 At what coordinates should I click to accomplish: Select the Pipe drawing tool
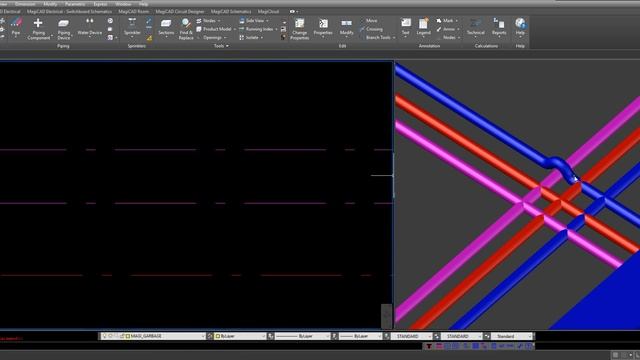click(16, 27)
